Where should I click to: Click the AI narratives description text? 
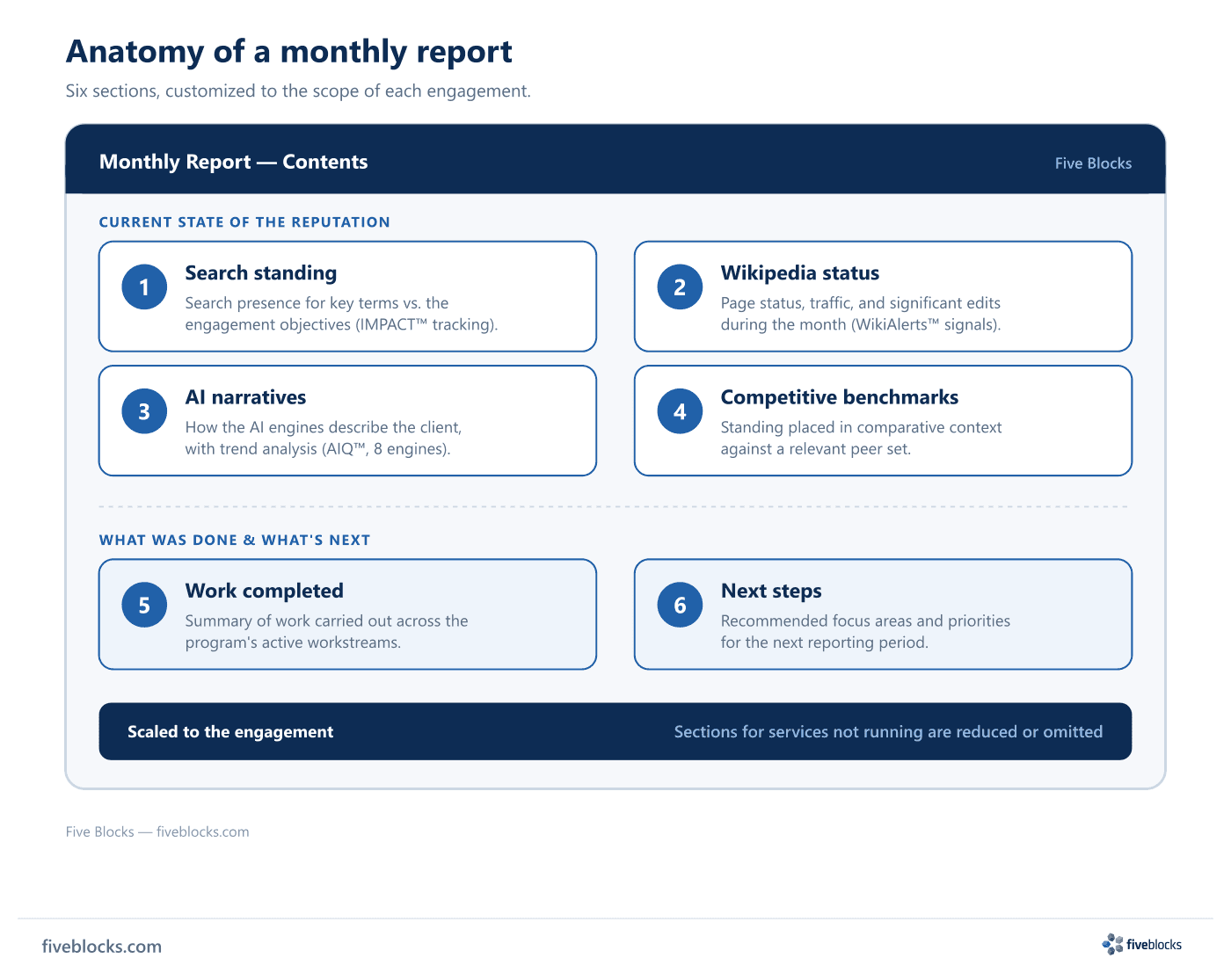click(323, 438)
